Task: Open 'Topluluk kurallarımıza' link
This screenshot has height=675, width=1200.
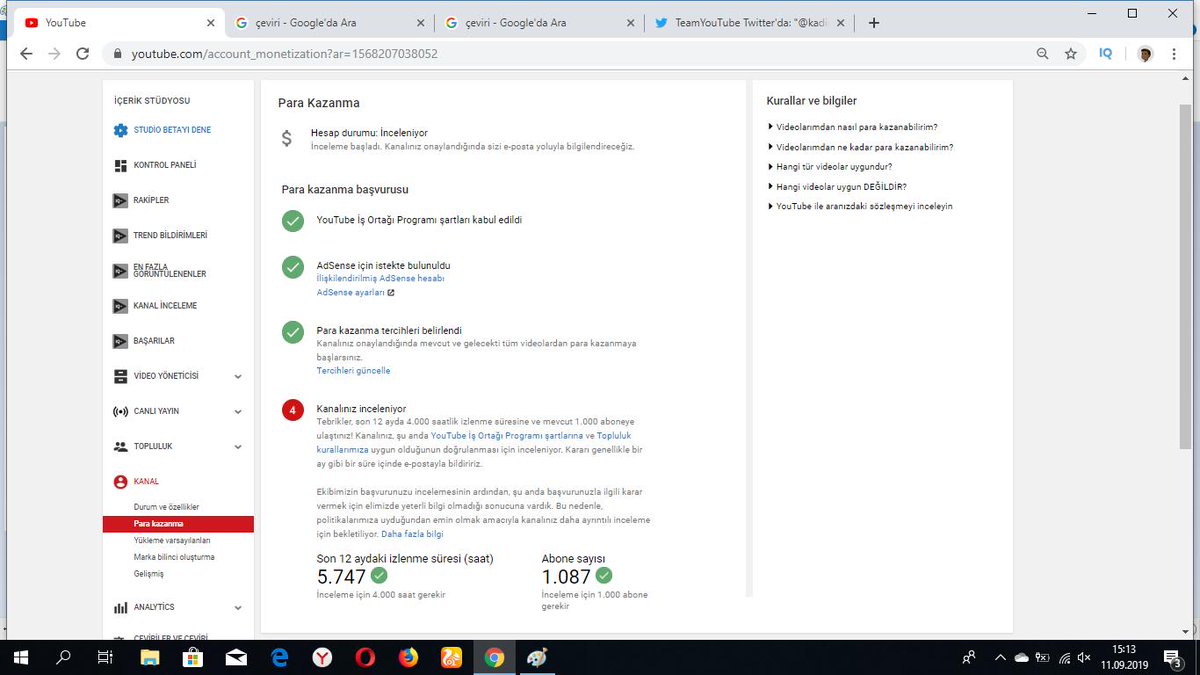Action: pyautogui.click(x=476, y=443)
